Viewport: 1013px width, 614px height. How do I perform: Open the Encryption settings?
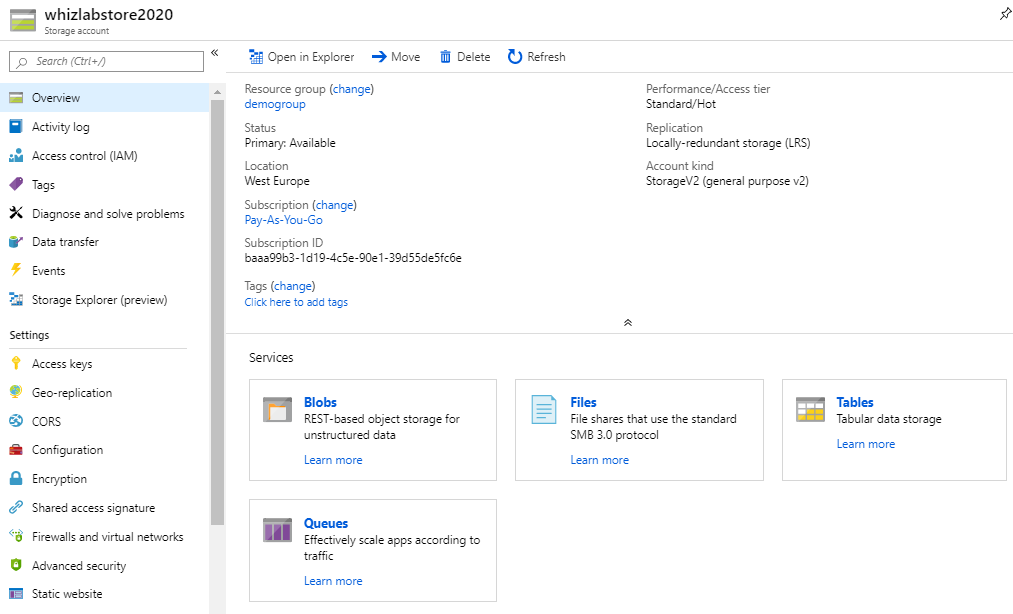[105, 478]
